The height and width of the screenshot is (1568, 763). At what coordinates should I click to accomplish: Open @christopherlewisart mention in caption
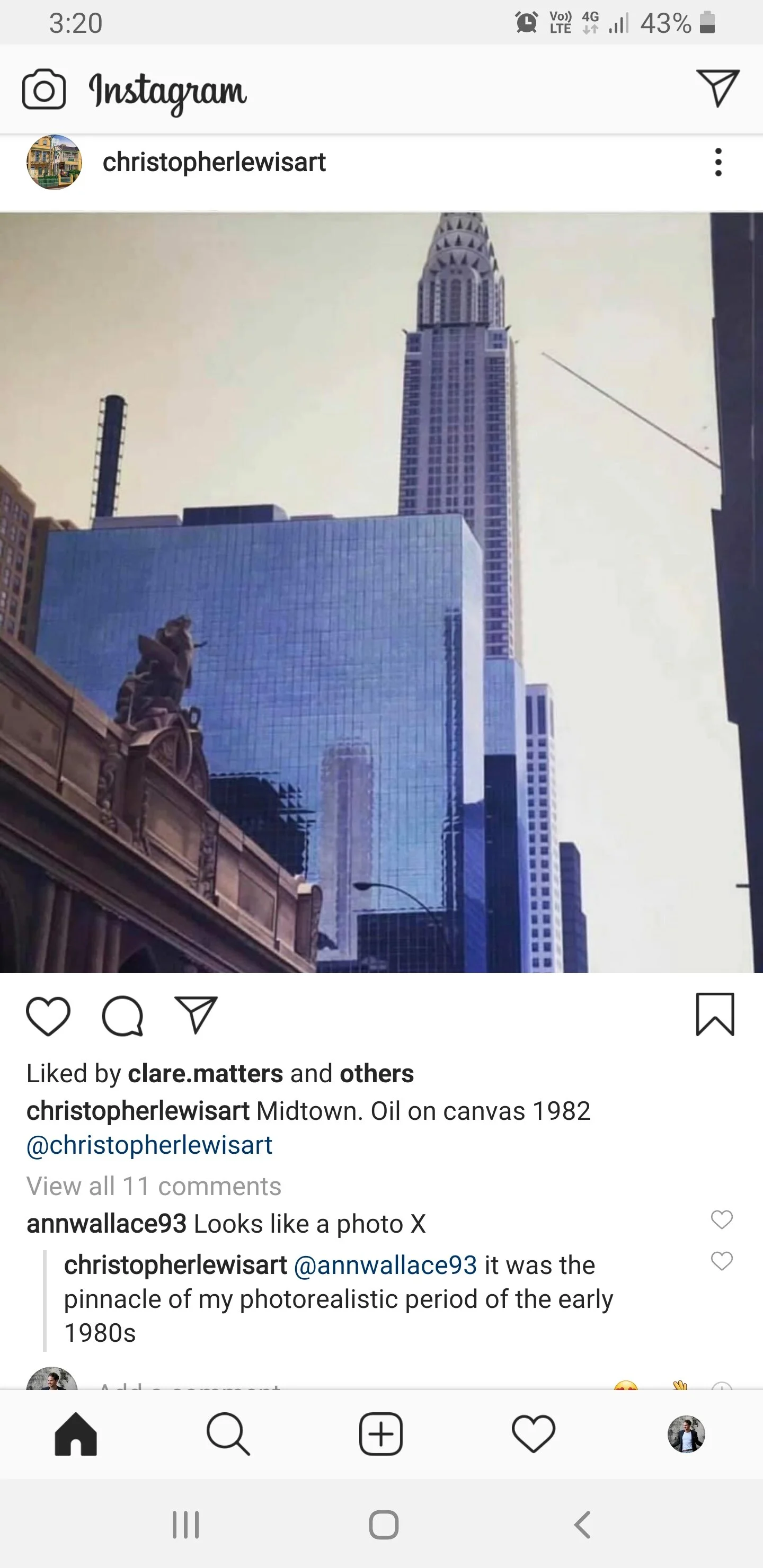149,1145
